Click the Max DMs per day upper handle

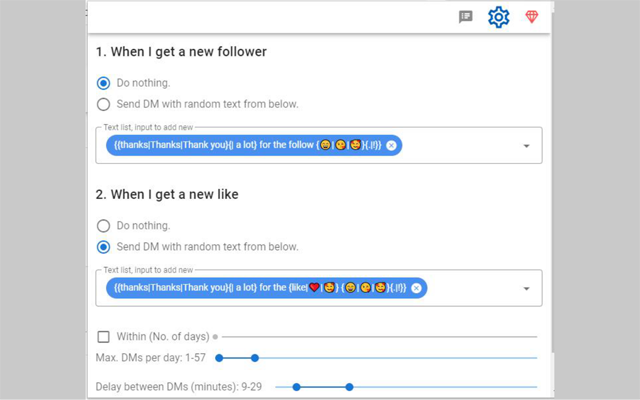pyautogui.click(x=255, y=358)
